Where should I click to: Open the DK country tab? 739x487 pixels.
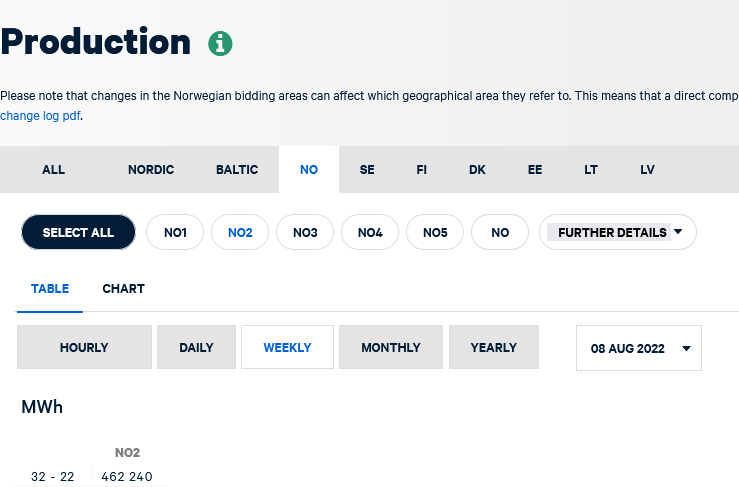(x=477, y=169)
